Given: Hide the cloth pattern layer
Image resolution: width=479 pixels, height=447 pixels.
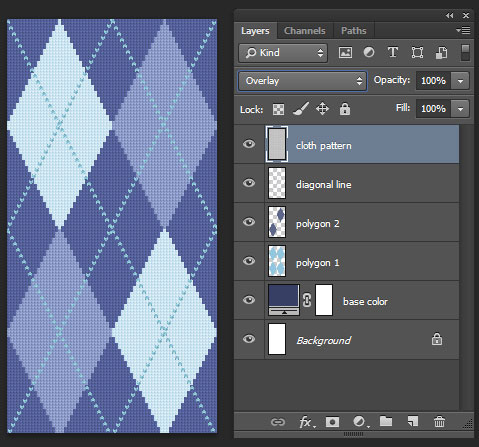Looking at the screenshot, I should [249, 144].
